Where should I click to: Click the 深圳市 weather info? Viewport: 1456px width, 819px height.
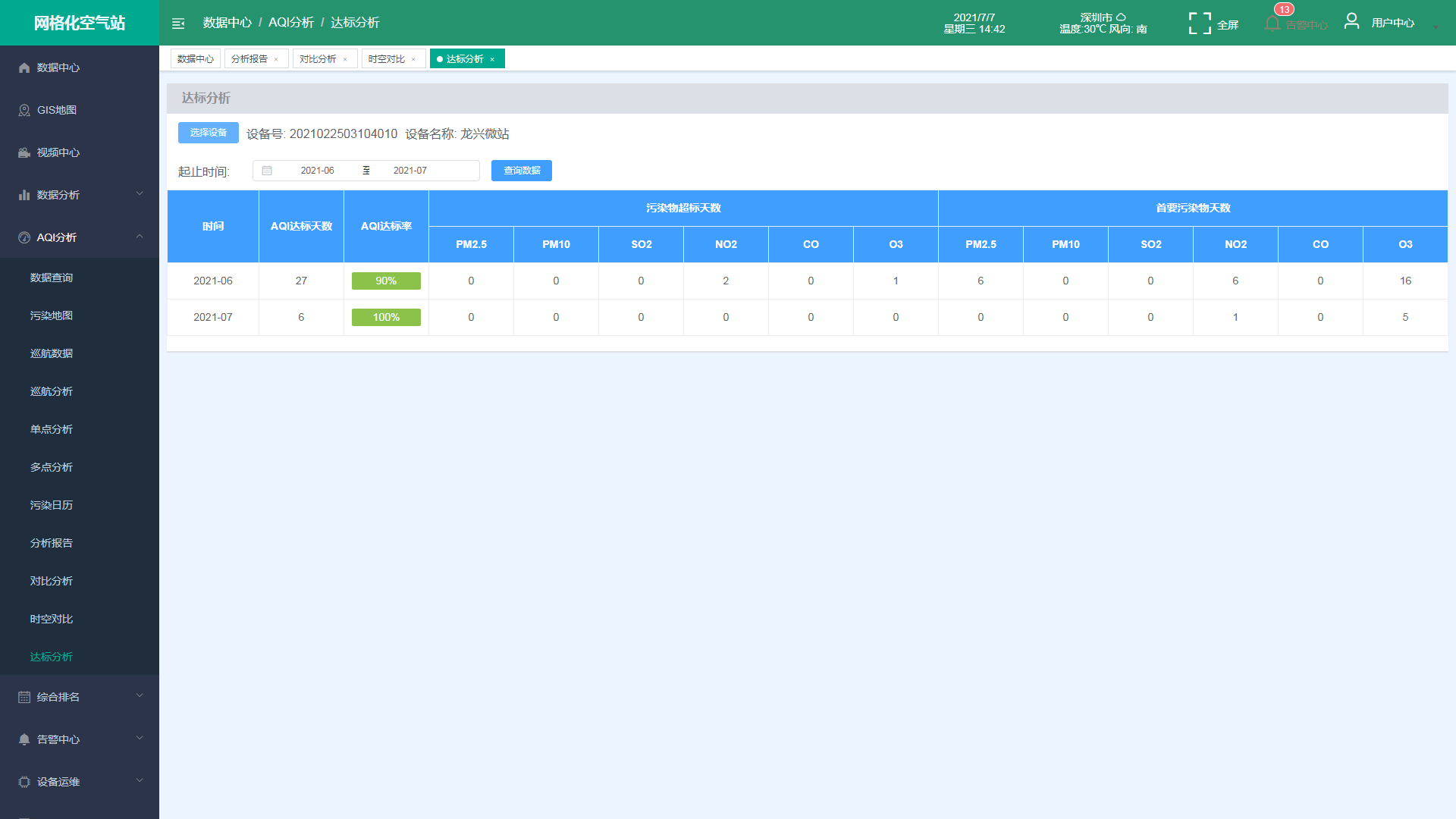click(1103, 24)
